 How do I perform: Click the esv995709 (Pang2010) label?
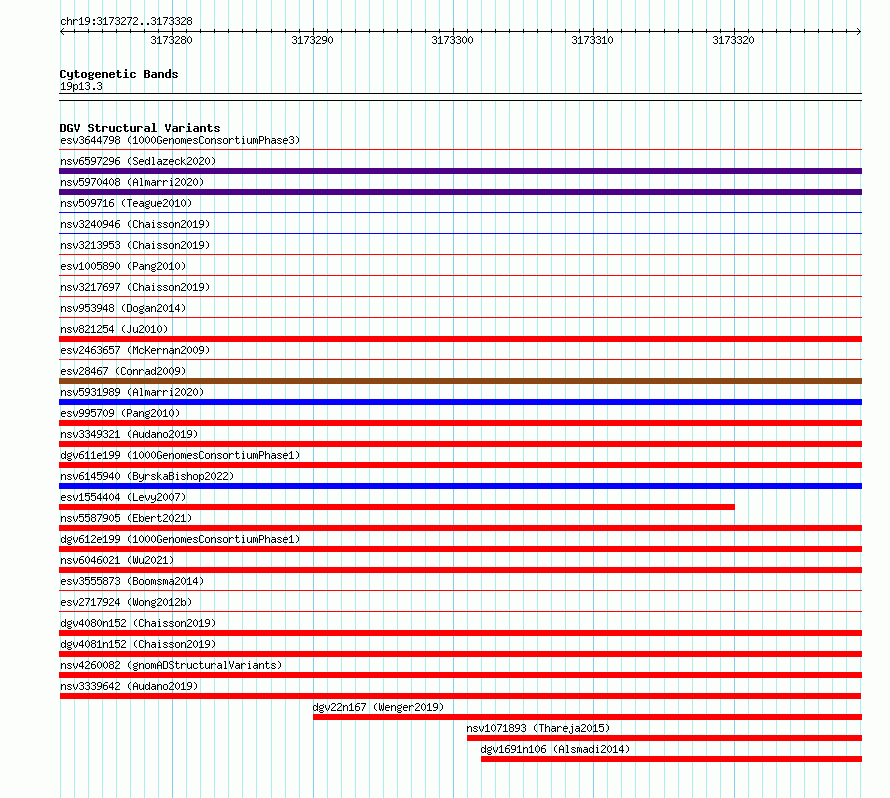120,413
